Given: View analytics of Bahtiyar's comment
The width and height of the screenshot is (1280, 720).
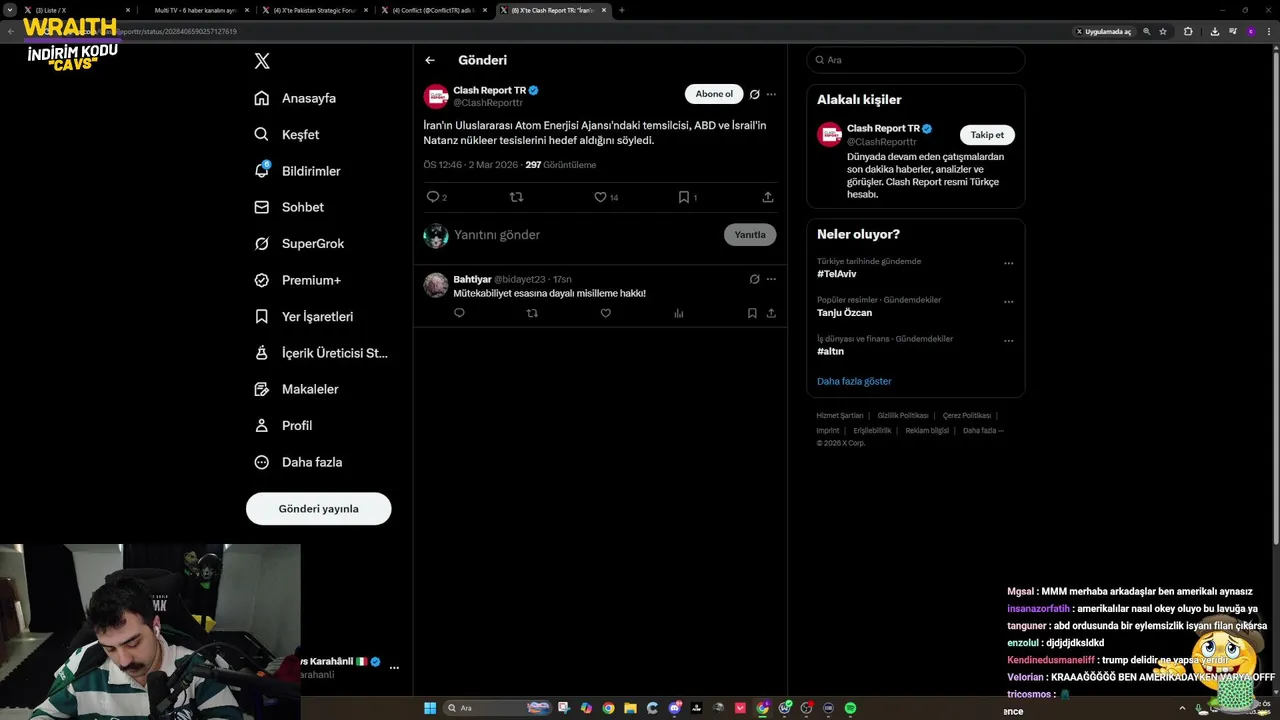Looking at the screenshot, I should 678,313.
